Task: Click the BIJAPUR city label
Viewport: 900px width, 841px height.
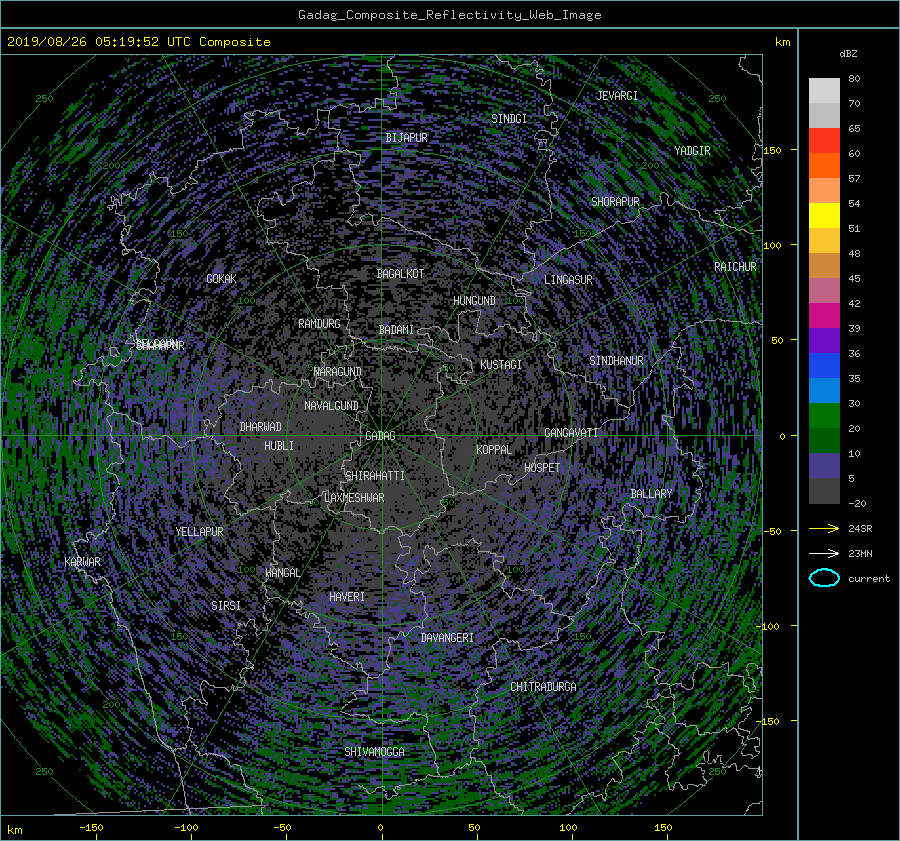Action: click(406, 138)
